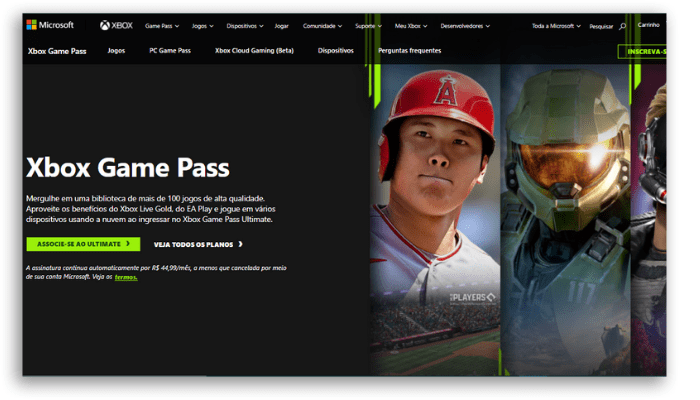Image resolution: width=700 pixels, height=400 pixels.
Task: Expand the Game Pass dropdown menu
Action: [x=162, y=26]
